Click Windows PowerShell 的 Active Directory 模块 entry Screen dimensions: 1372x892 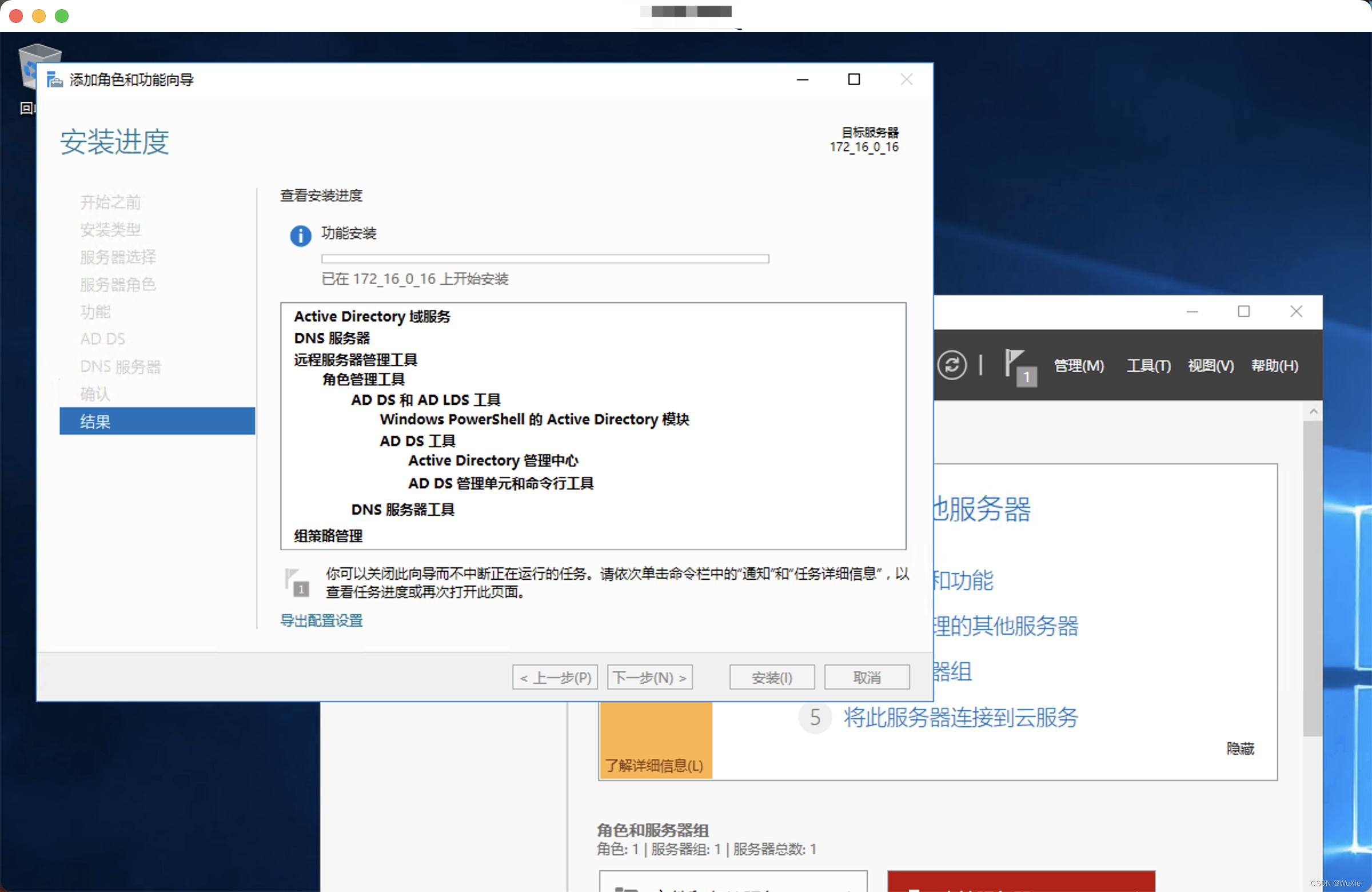click(535, 419)
